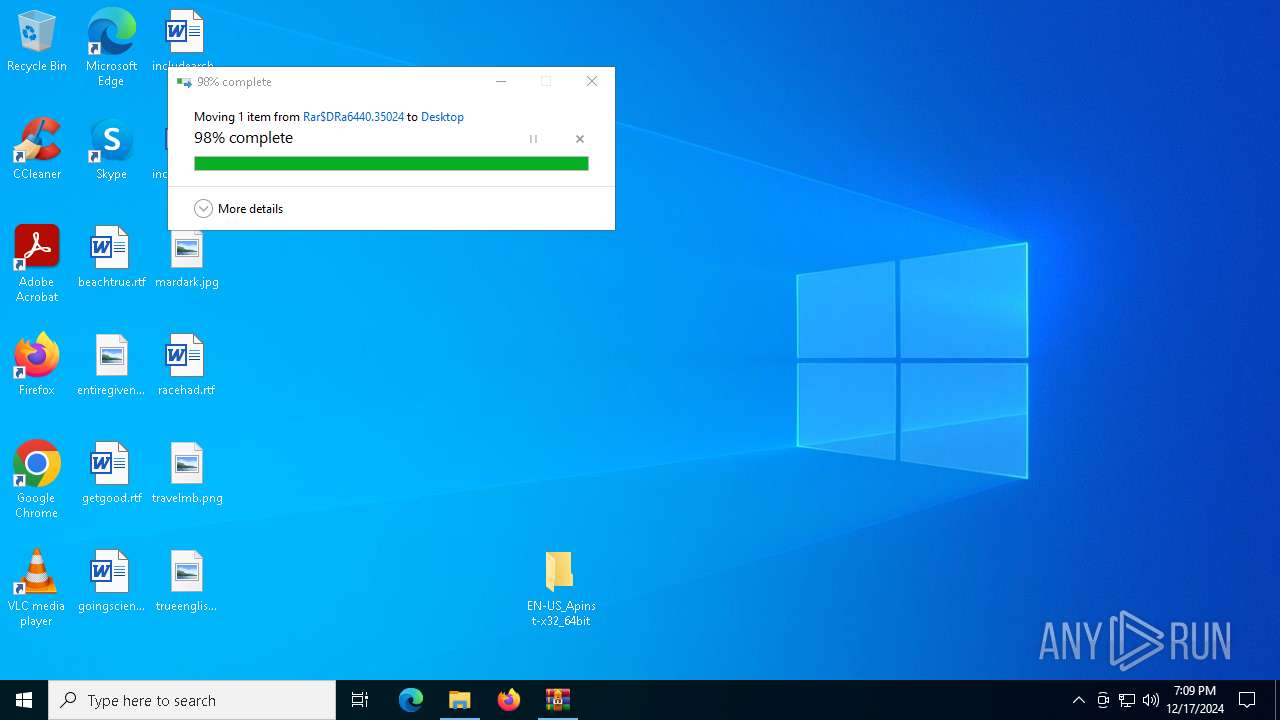Open the clock and date flyout

tap(1195, 700)
